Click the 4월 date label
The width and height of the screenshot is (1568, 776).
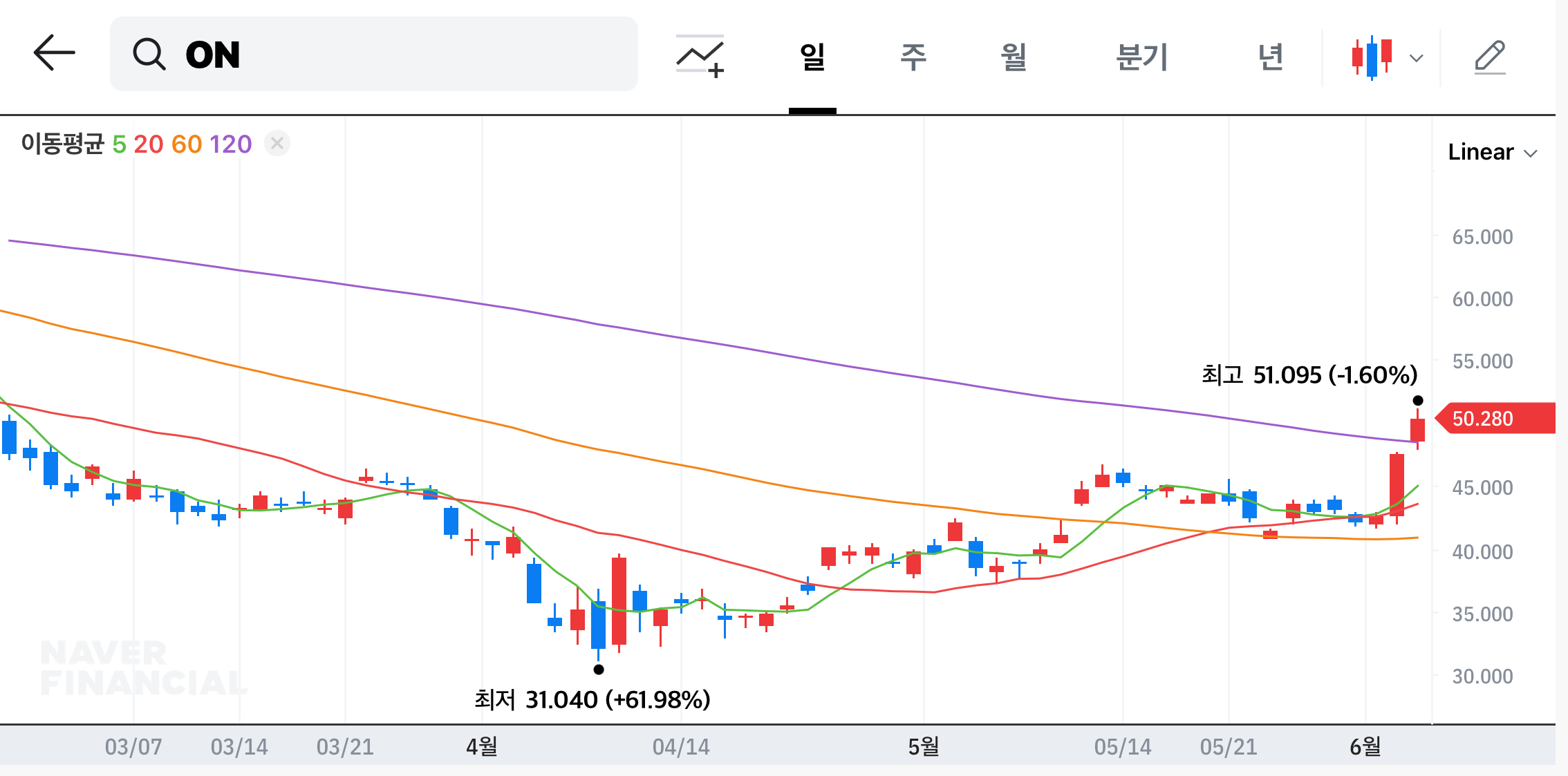[x=482, y=747]
